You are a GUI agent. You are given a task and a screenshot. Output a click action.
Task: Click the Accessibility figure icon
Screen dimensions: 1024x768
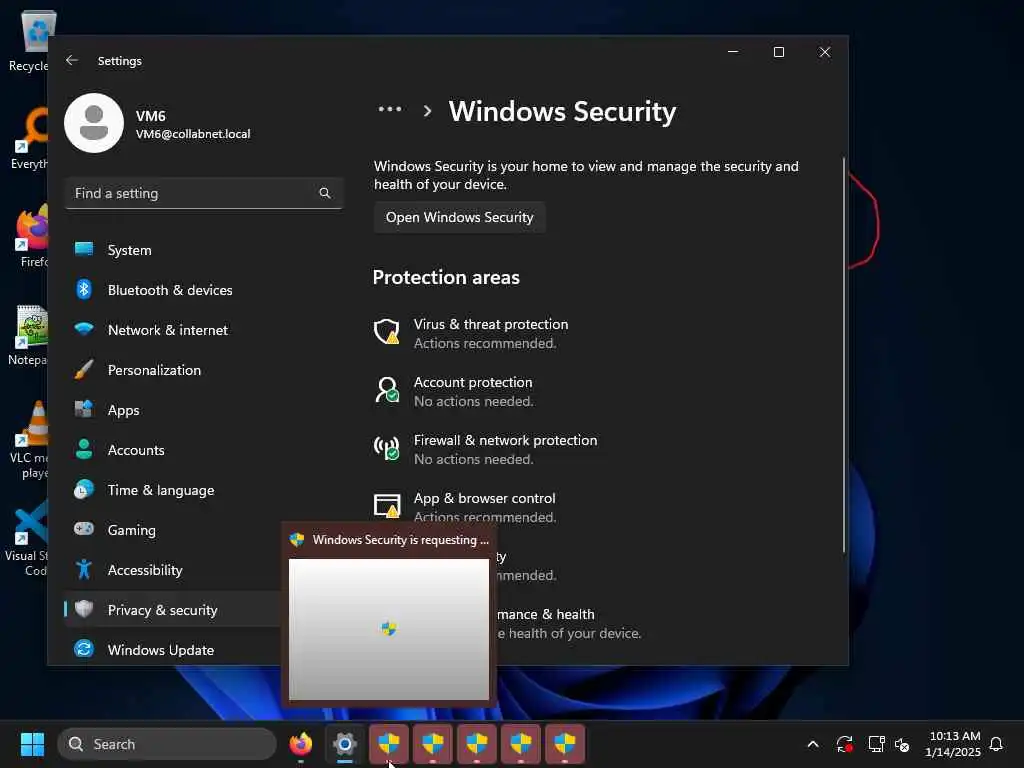[84, 569]
